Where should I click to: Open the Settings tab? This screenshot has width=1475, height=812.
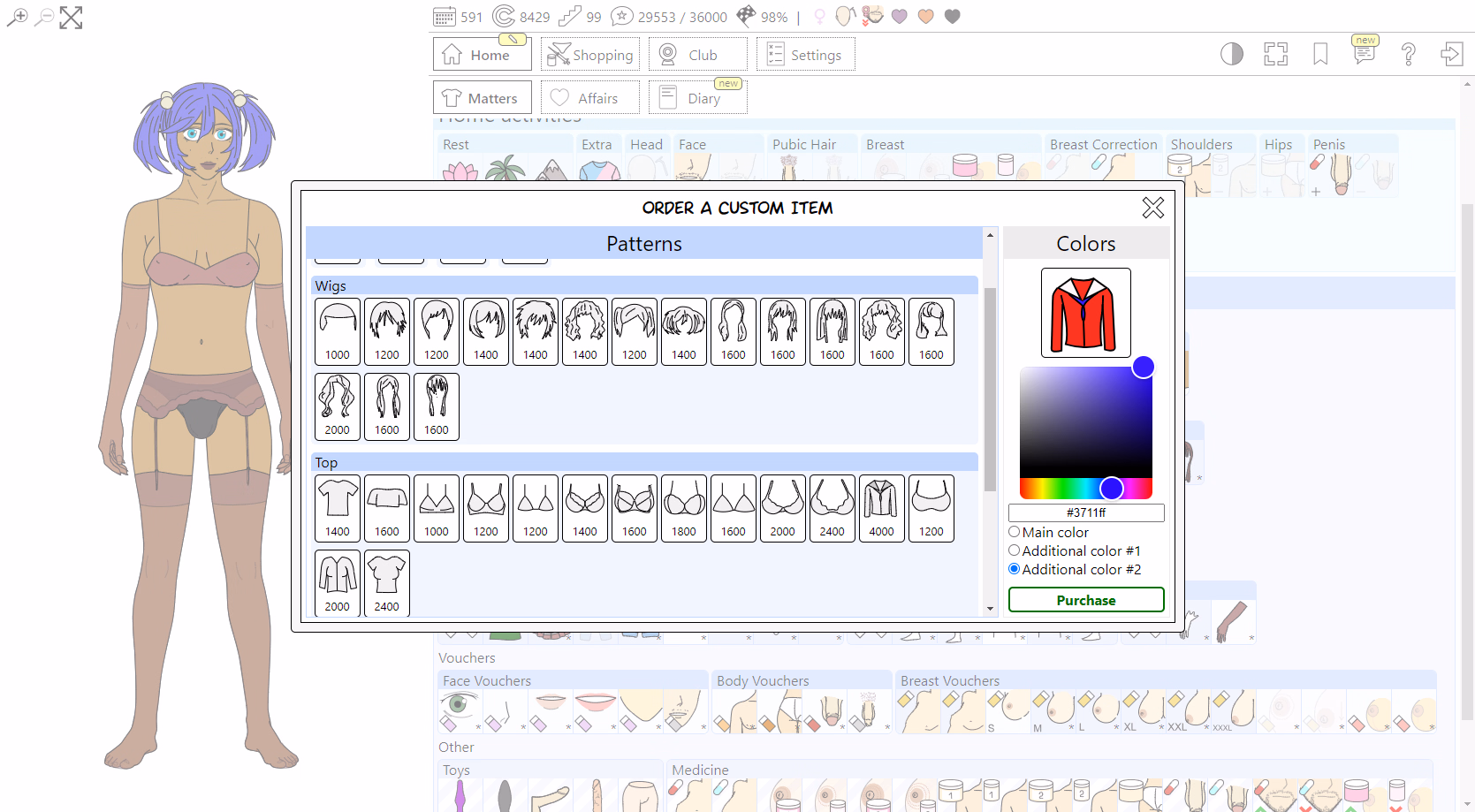coord(805,55)
